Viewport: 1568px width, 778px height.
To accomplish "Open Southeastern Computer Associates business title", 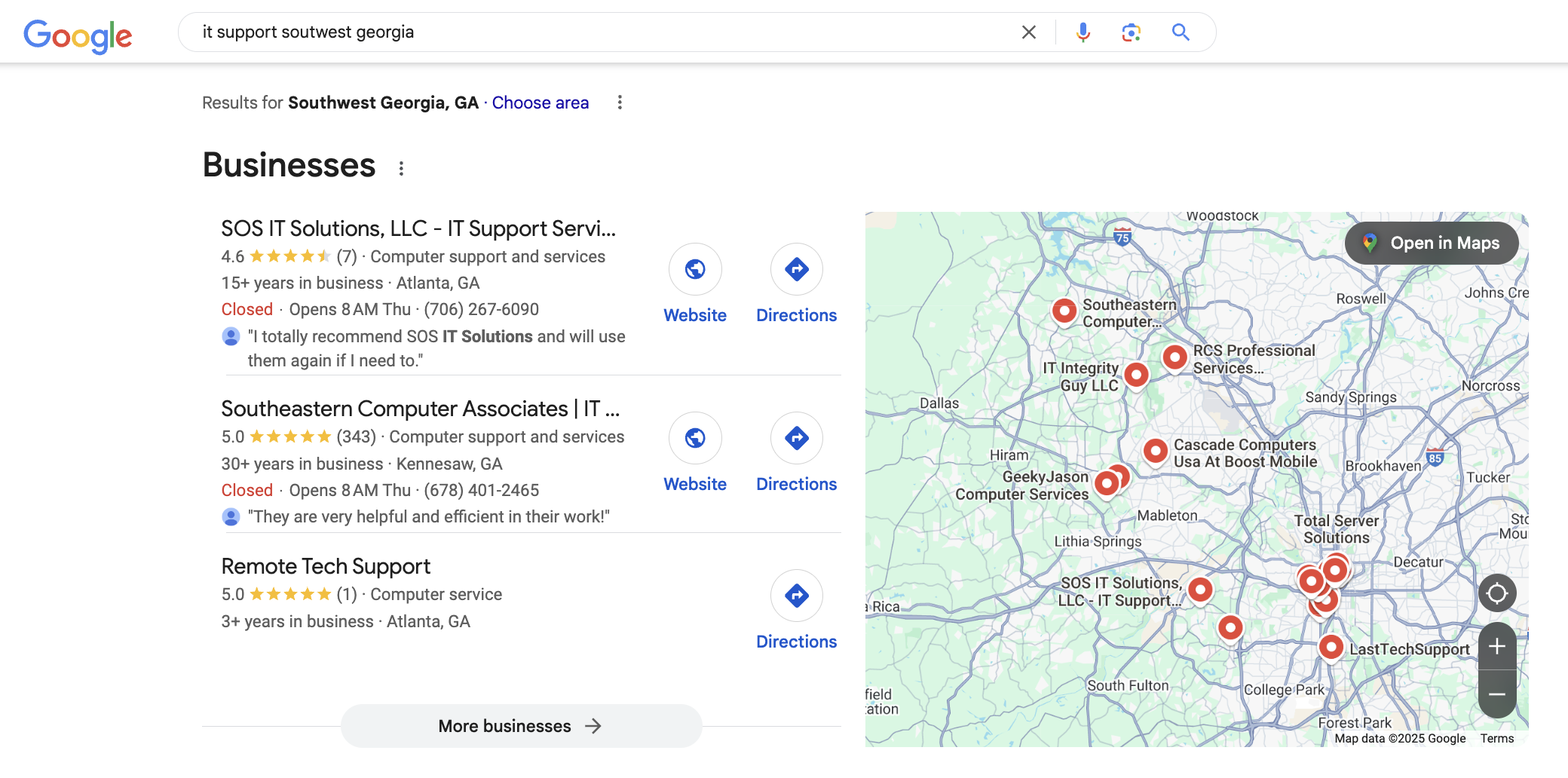I will [420, 409].
